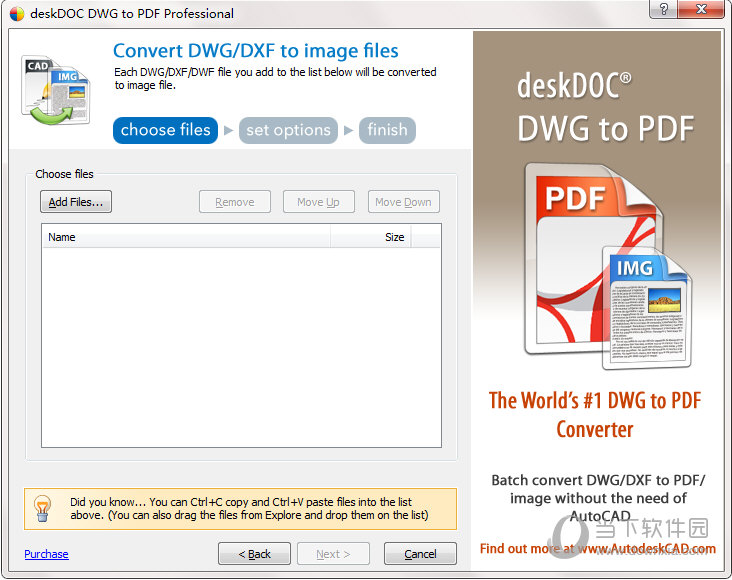Click the 'Choose files' group label

tap(64, 174)
